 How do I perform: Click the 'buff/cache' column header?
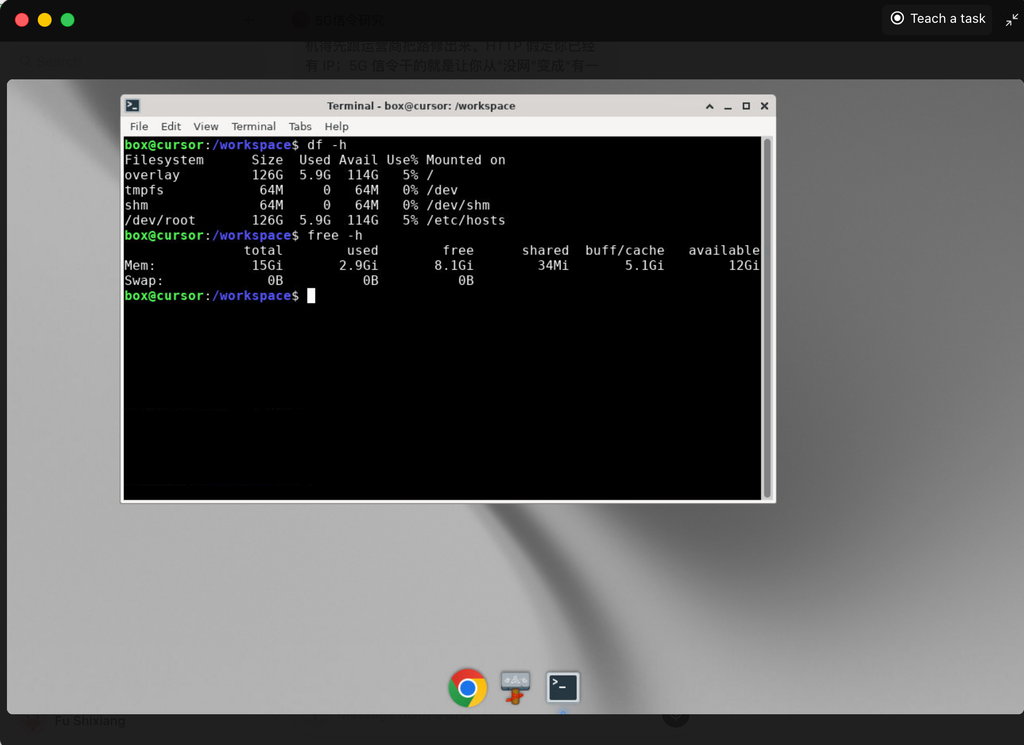click(x=625, y=250)
